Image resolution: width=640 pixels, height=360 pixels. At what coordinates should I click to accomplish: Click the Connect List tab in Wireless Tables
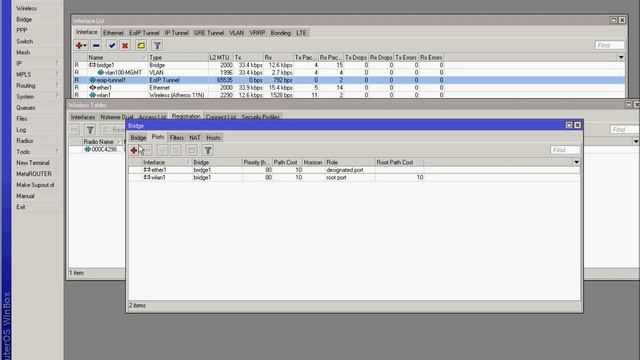point(221,117)
